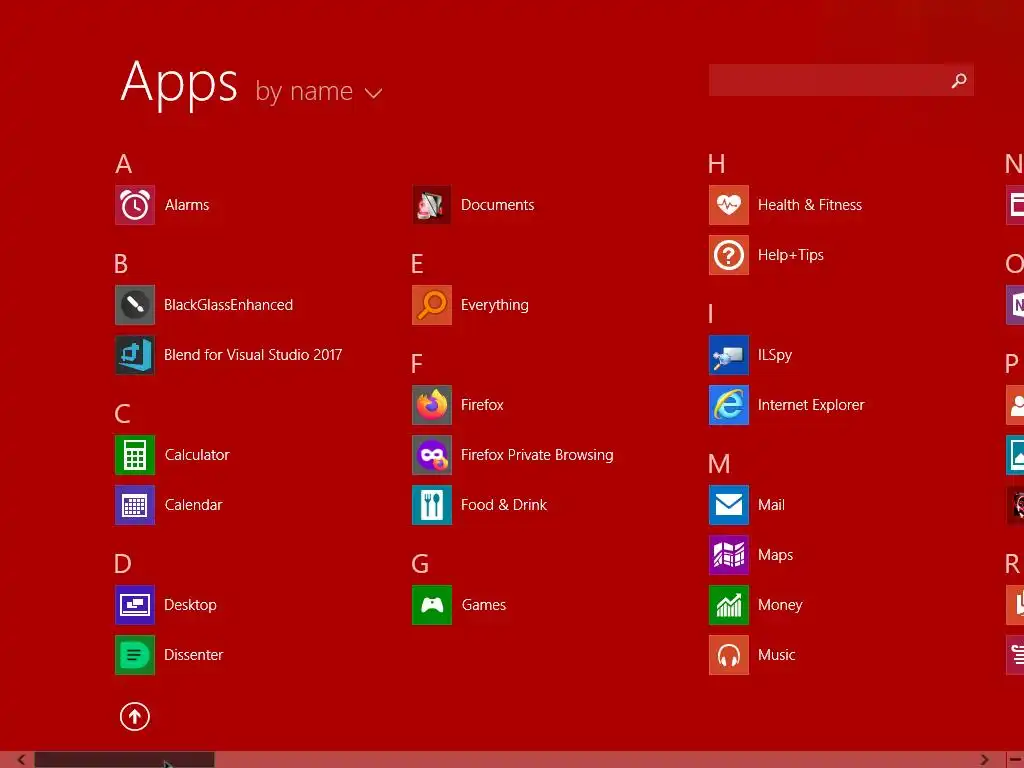
Task: Click the 'Internet Explorer' label
Action: (x=811, y=405)
